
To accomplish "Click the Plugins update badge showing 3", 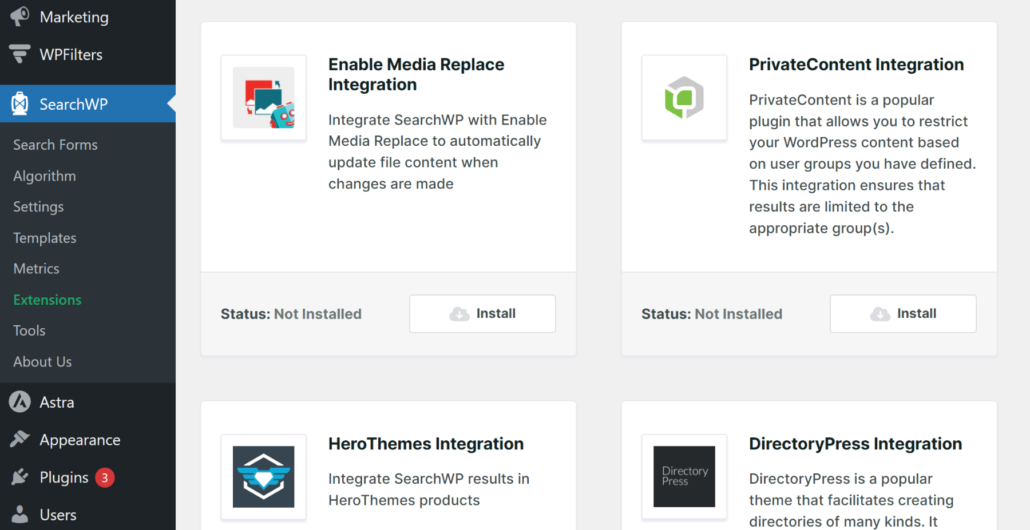I will tap(104, 477).
